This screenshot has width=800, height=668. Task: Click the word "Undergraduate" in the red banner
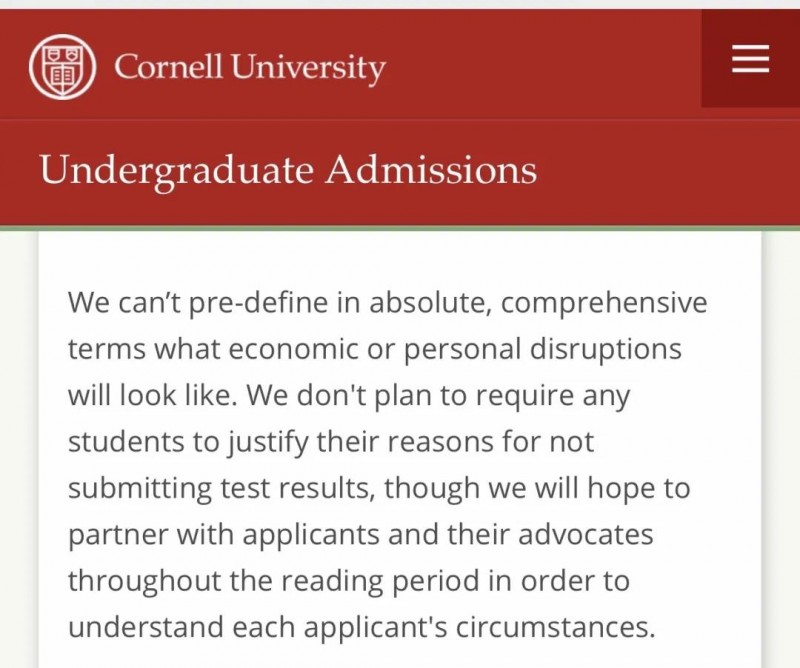coord(177,171)
